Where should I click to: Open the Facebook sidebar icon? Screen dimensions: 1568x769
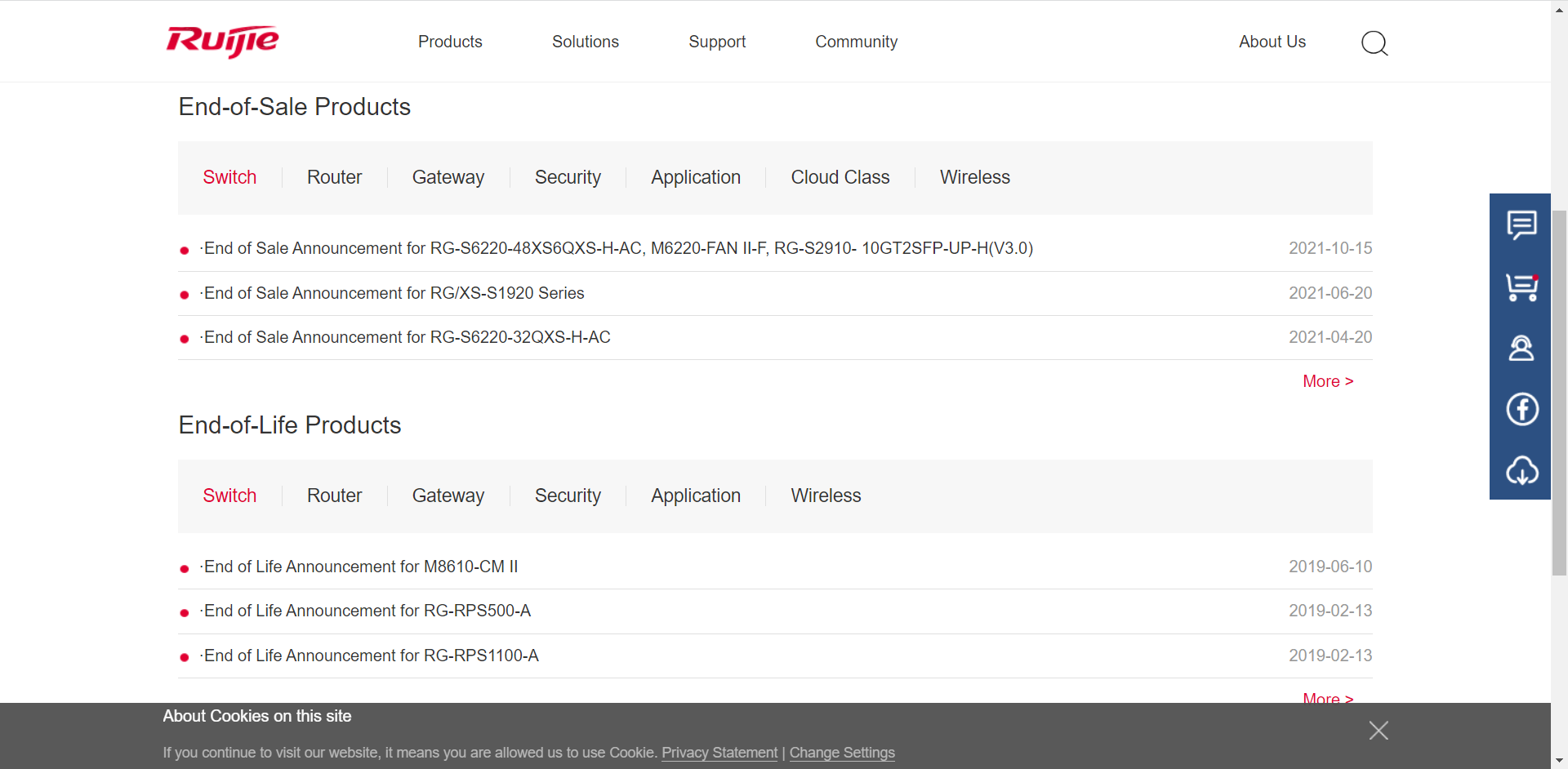click(x=1522, y=409)
